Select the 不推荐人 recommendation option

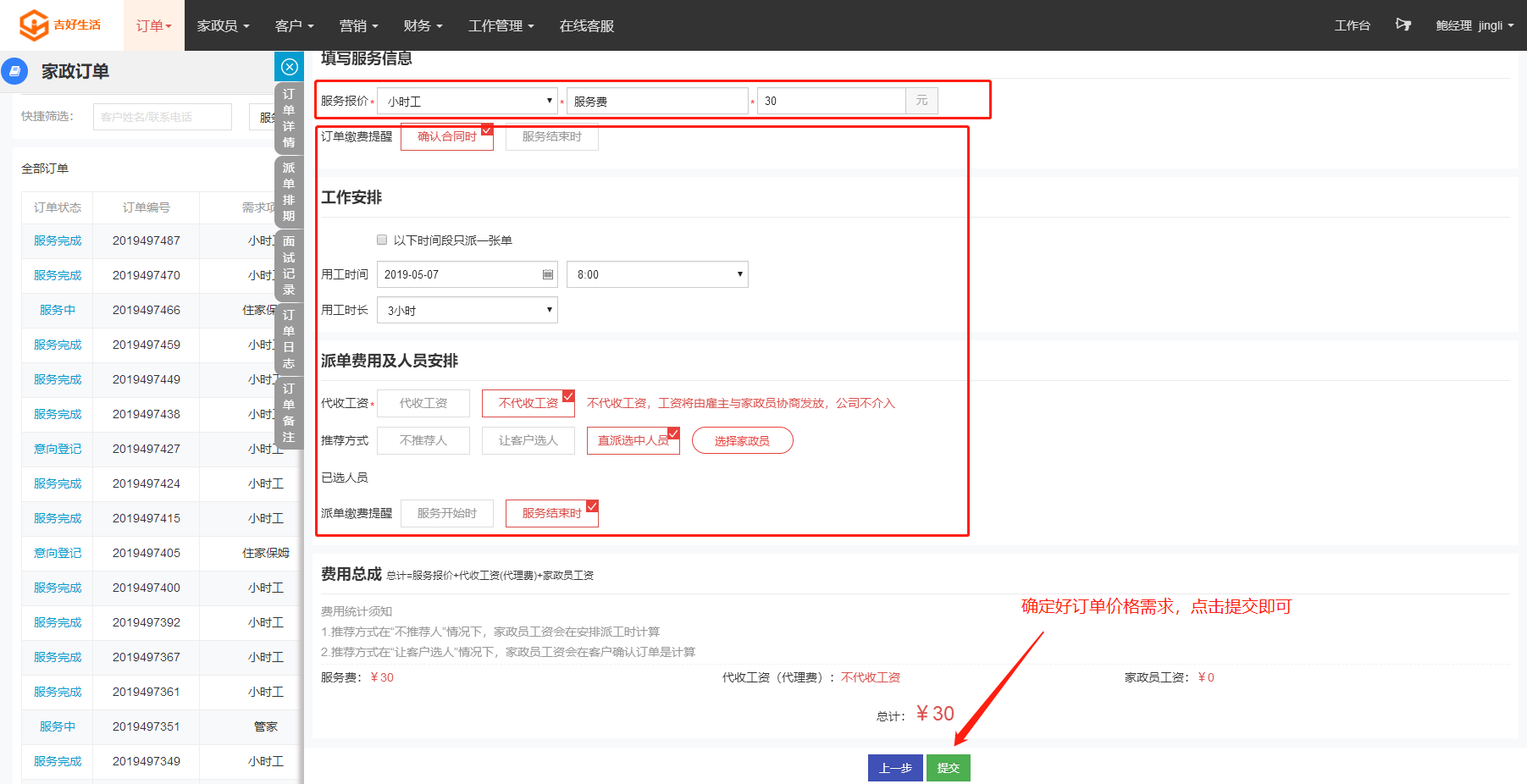pos(423,440)
